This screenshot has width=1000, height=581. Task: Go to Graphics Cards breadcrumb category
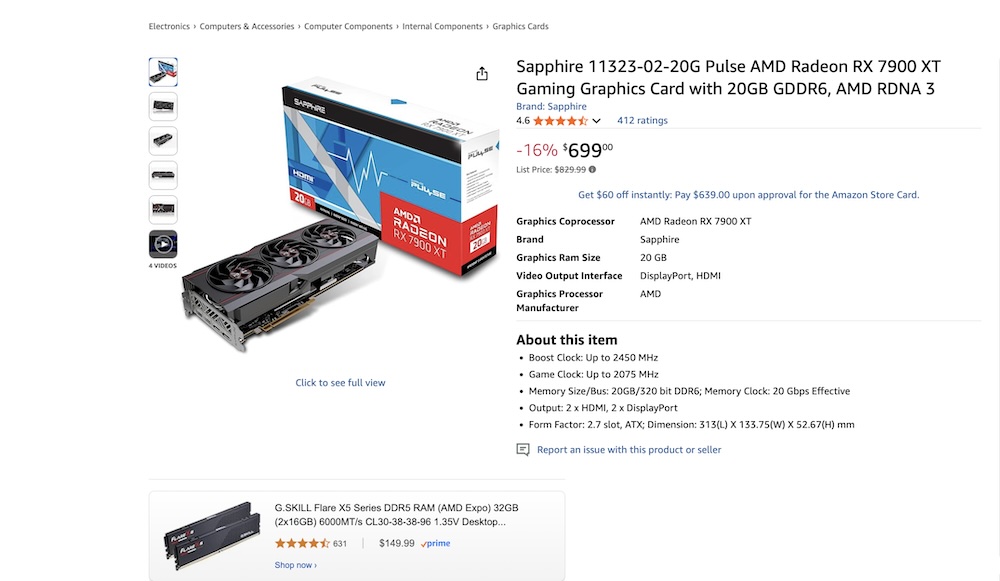(520, 27)
